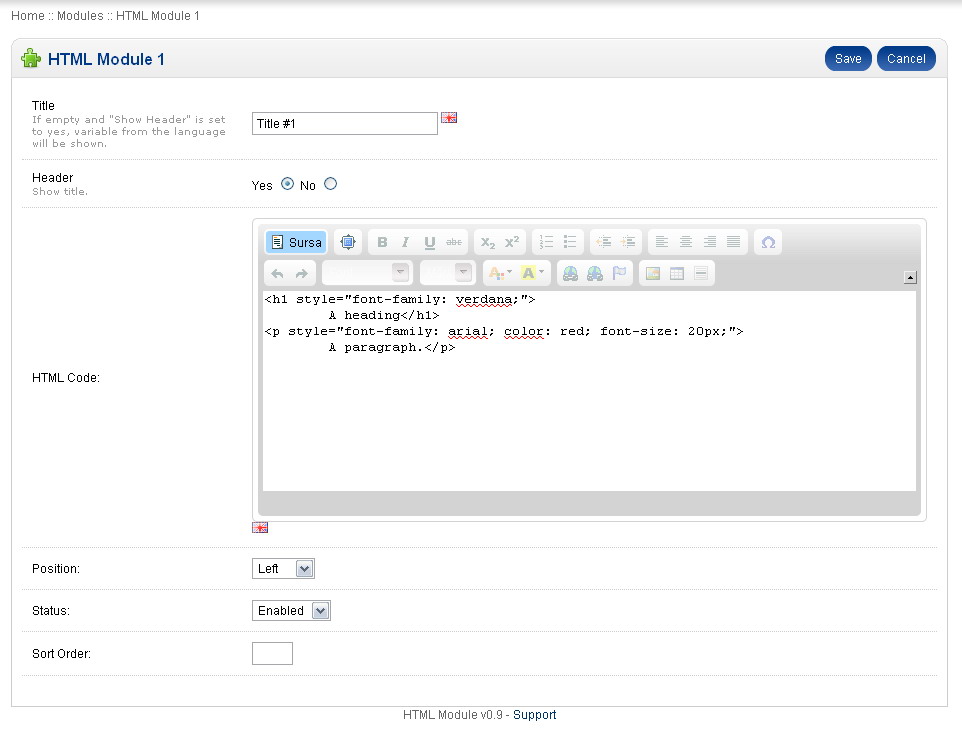Click the Save button

848,58
